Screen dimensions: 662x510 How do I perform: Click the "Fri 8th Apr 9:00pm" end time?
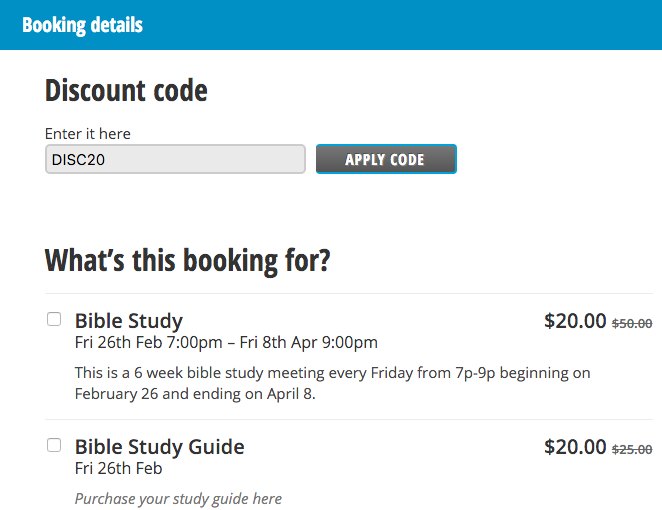pos(310,343)
